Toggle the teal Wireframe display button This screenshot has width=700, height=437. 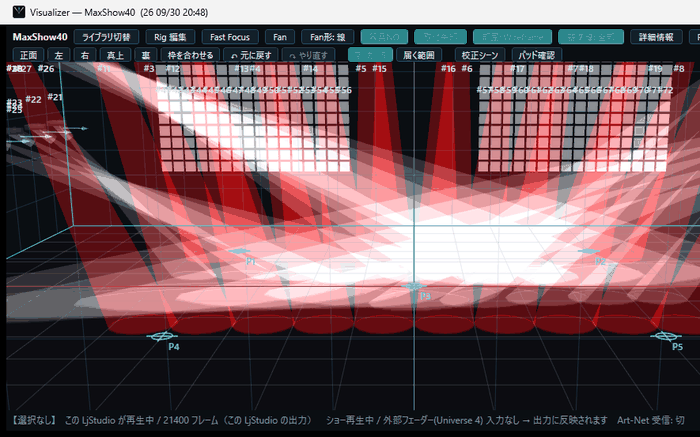tap(512, 37)
